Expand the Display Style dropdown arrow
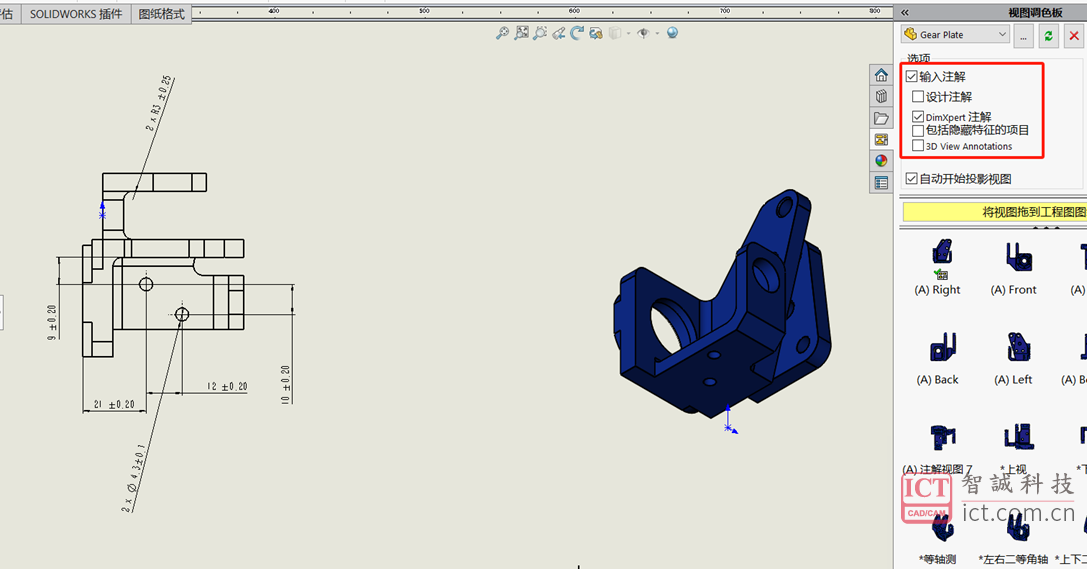 point(628,33)
